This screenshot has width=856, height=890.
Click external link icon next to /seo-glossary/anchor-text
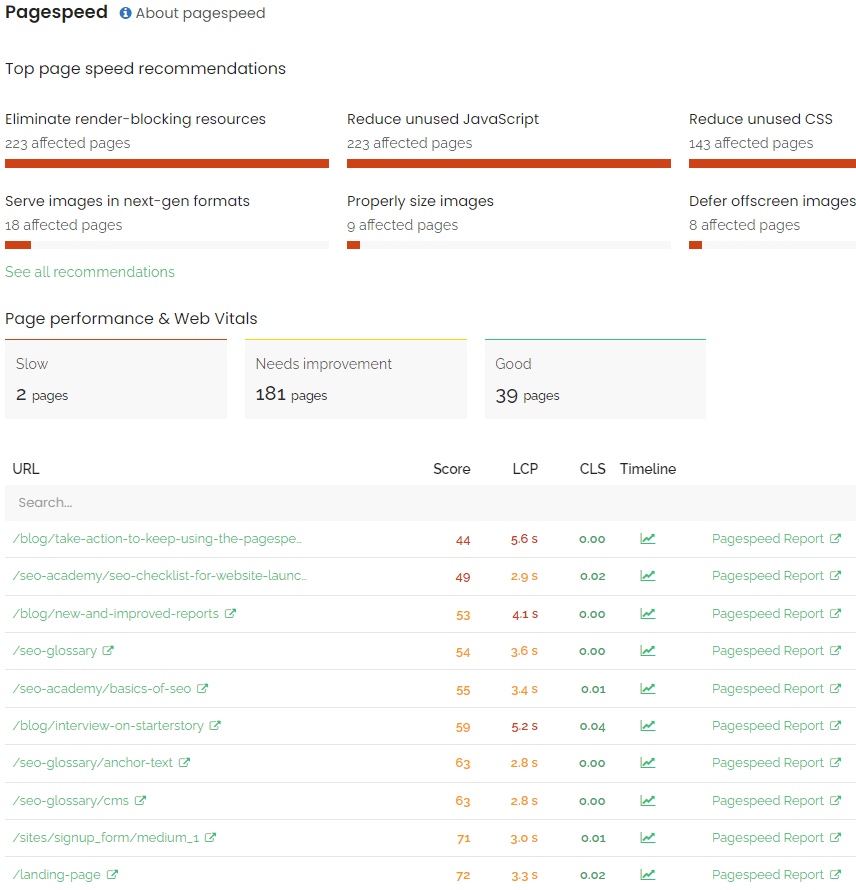click(x=184, y=762)
